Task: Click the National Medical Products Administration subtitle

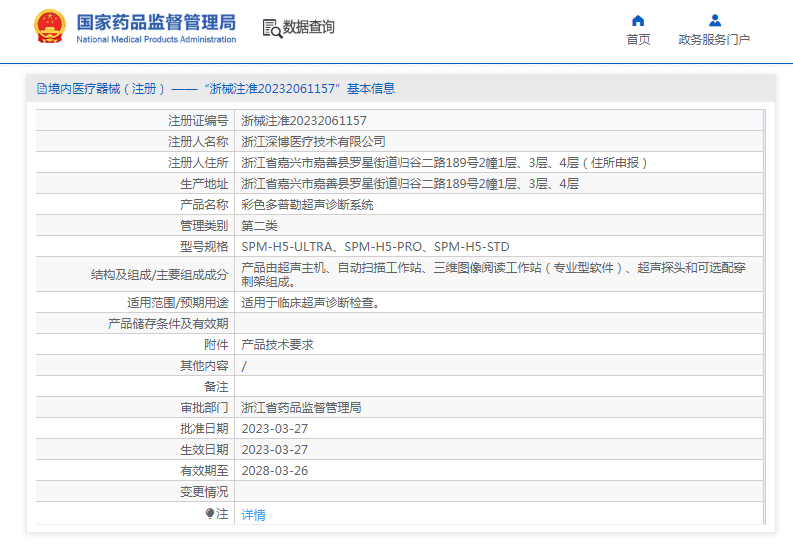Action: tap(157, 40)
